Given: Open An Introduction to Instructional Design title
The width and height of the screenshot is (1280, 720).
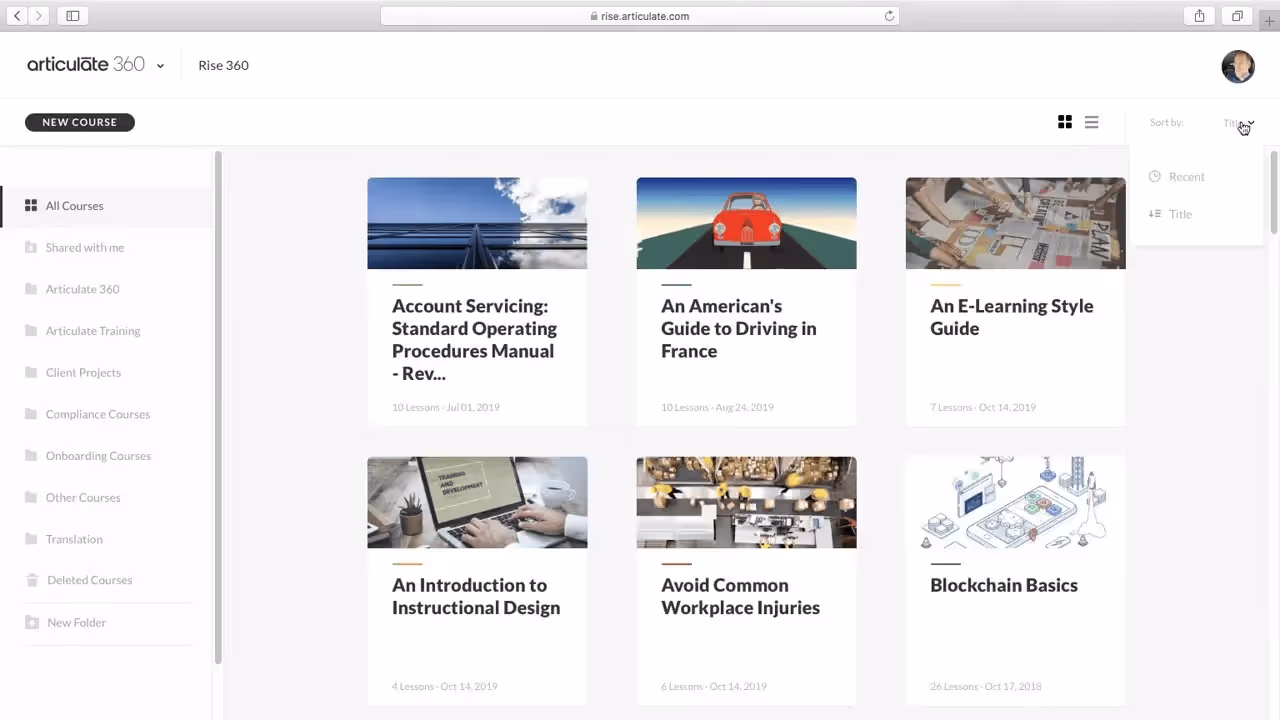Looking at the screenshot, I should coord(475,596).
